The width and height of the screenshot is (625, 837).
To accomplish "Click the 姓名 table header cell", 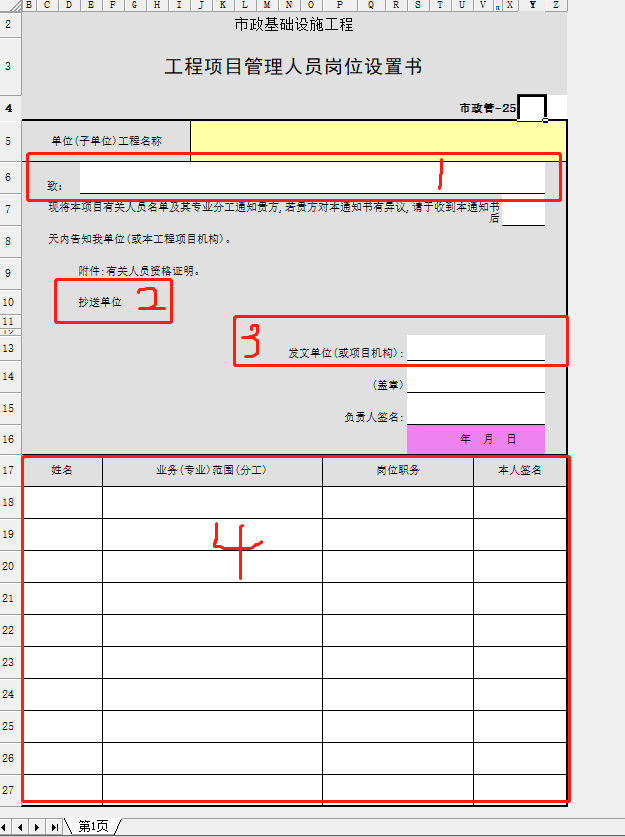I will pyautogui.click(x=62, y=470).
